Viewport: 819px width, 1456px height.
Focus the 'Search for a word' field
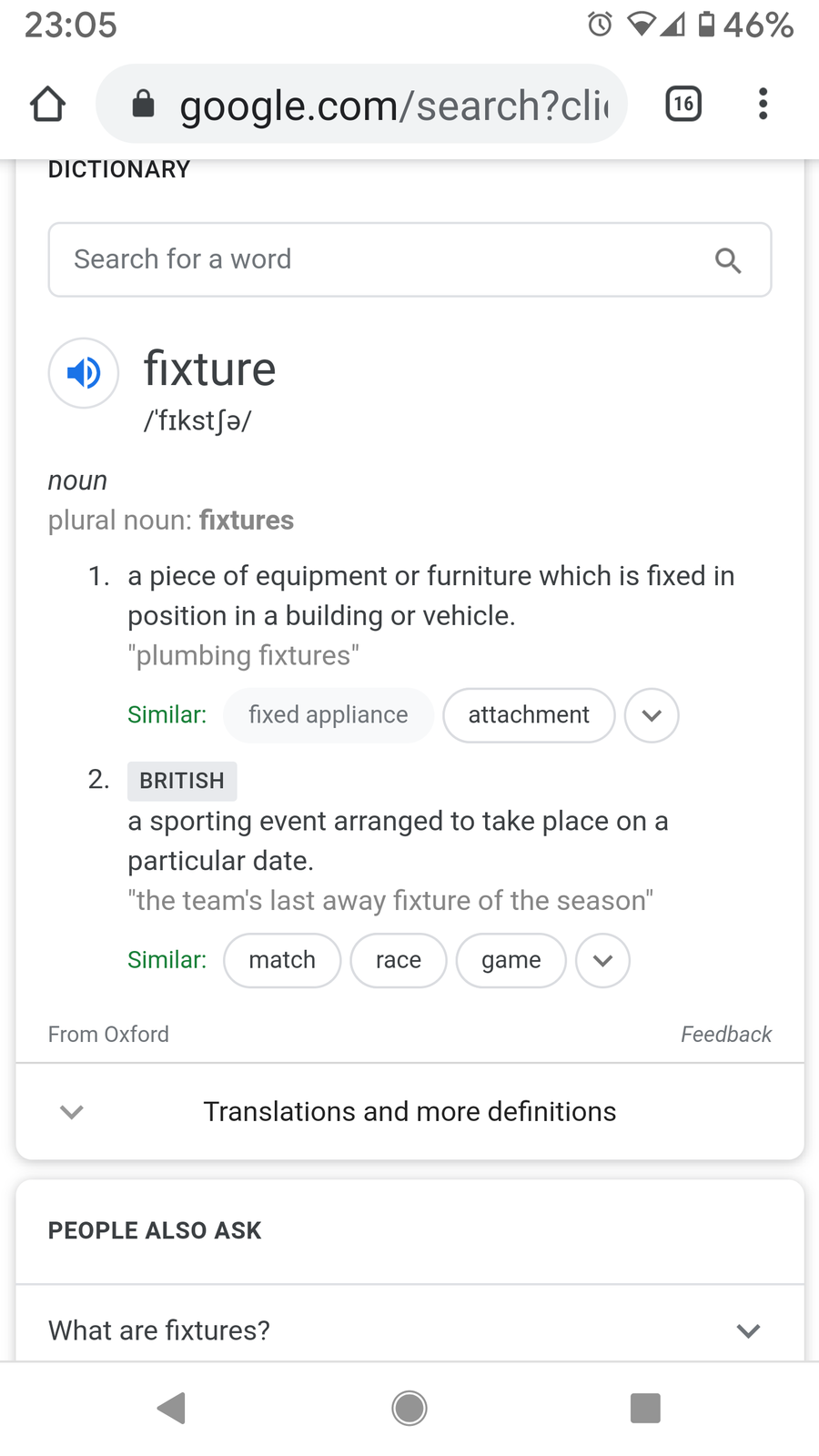[x=382, y=260]
